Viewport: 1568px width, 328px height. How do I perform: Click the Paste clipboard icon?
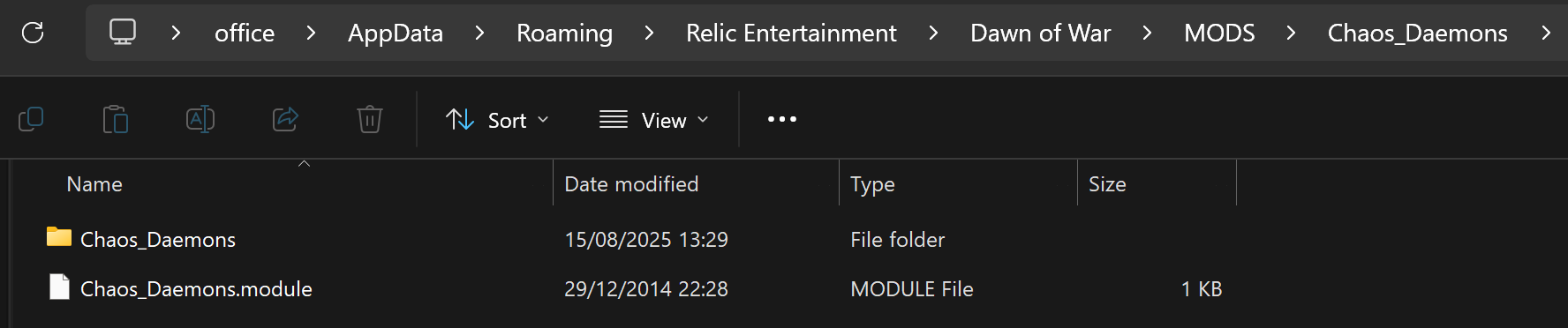tap(116, 119)
